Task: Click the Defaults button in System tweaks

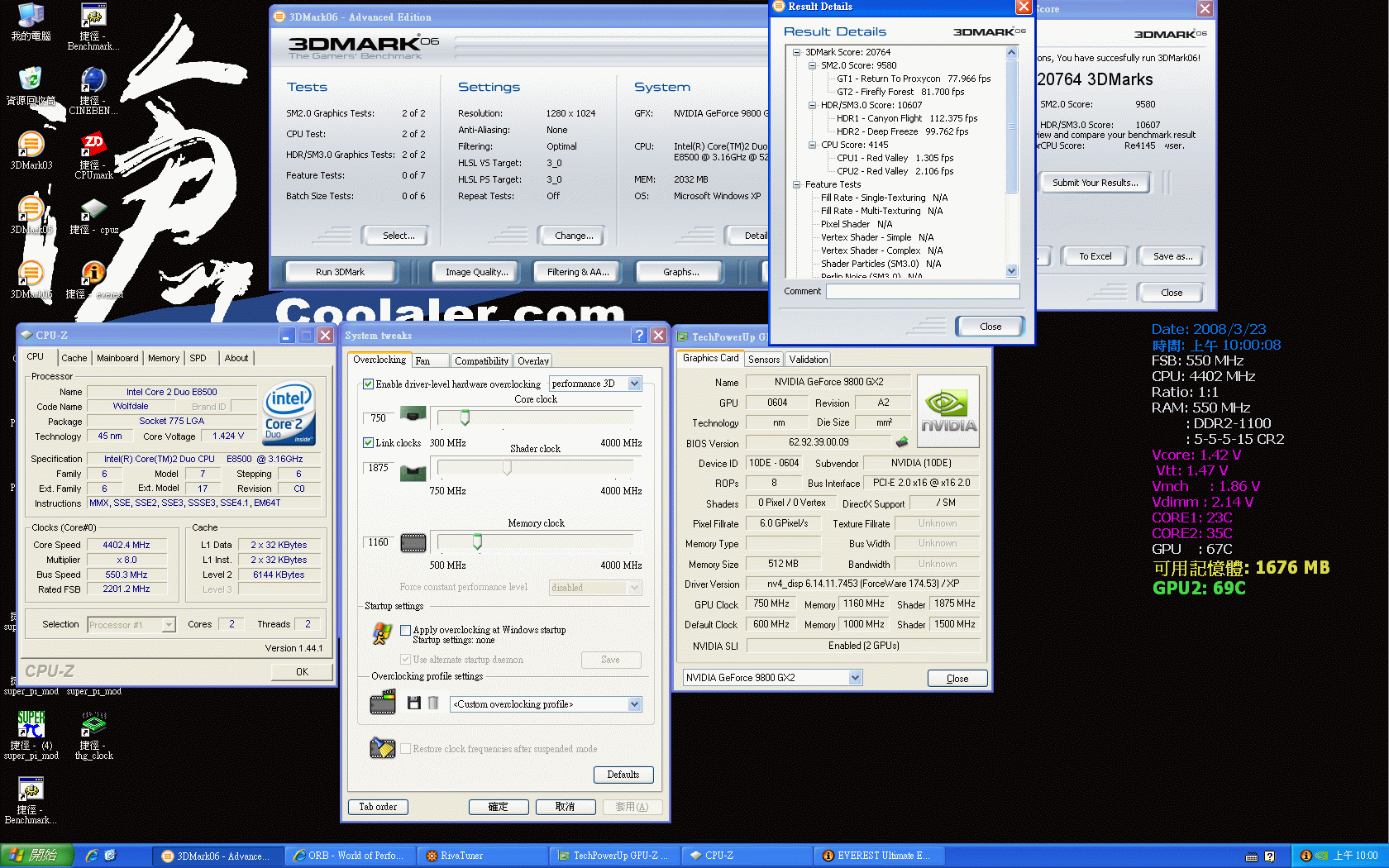Action: (623, 775)
